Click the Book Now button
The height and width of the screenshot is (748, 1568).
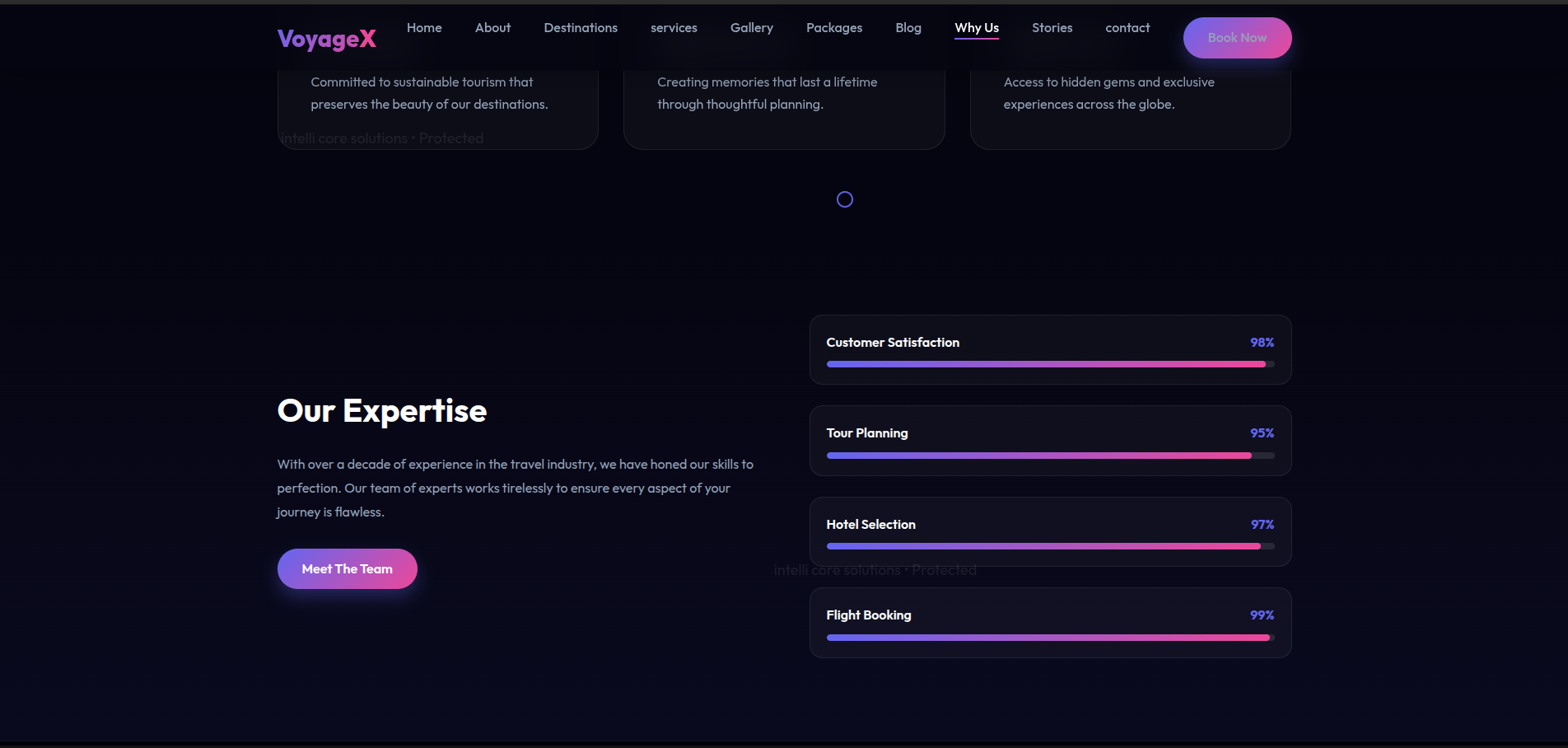[x=1237, y=38]
